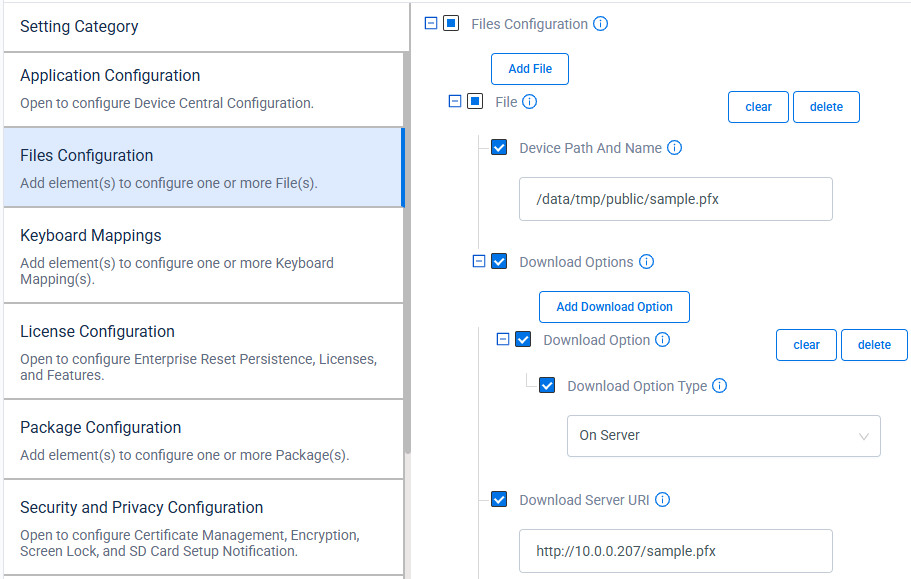911x579 pixels.
Task: Click delete button for Download Option
Action: coord(874,345)
